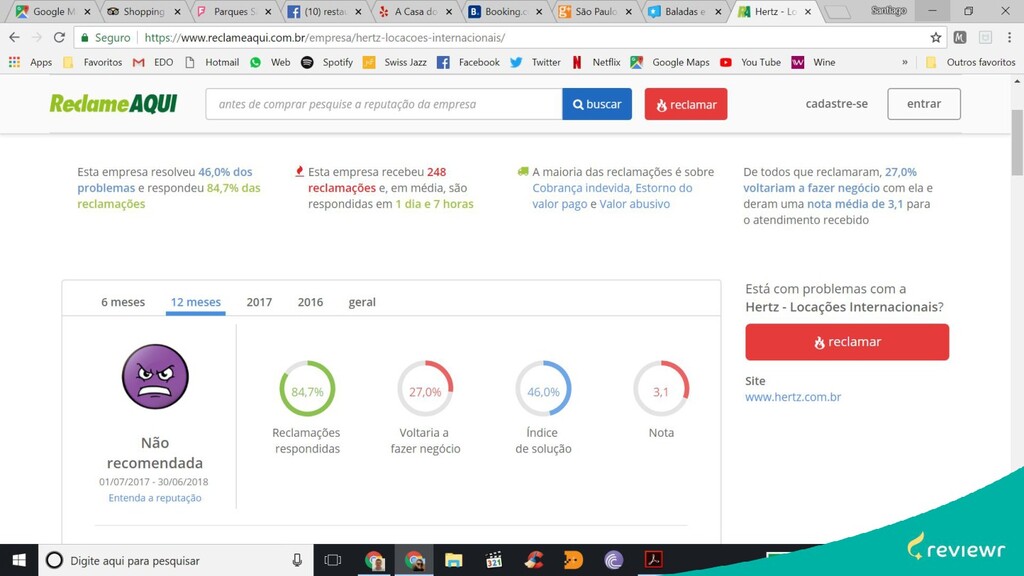The width and height of the screenshot is (1024, 576).
Task: Click the 46,0% Índice de solução gauge
Action: tap(543, 389)
